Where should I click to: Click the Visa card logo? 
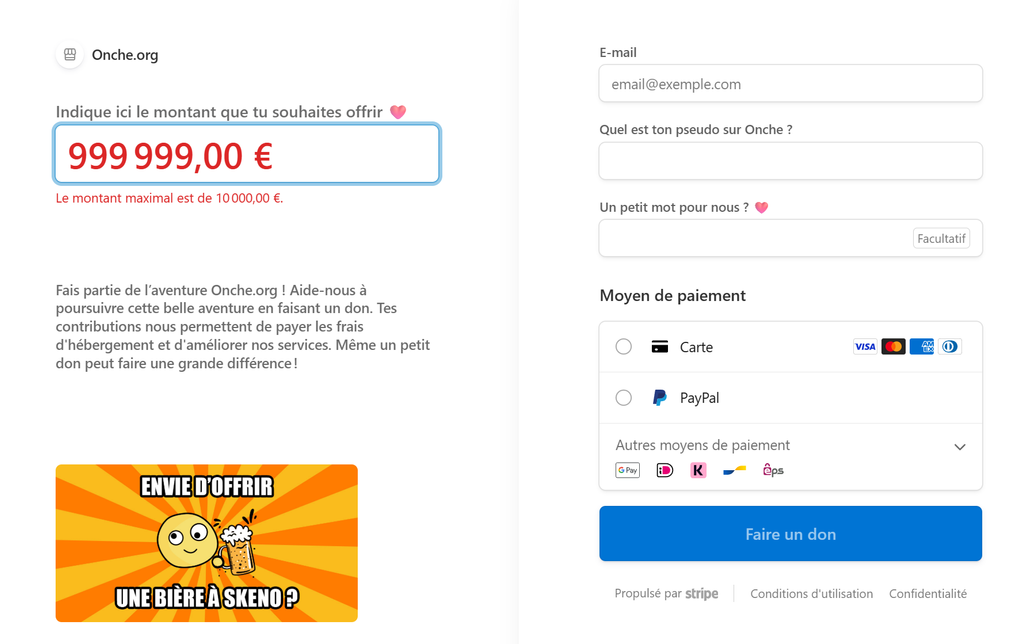tap(865, 347)
